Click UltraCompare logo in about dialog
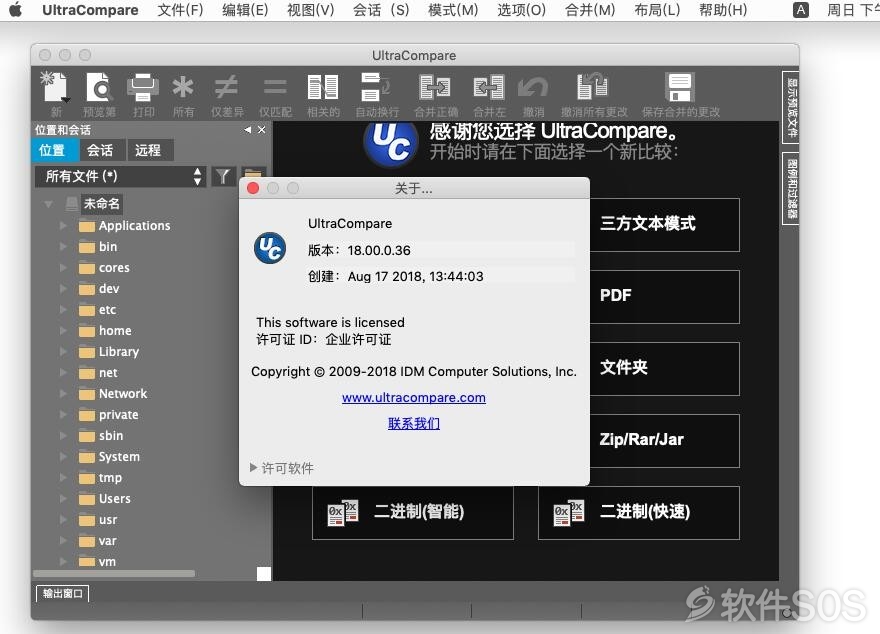 pos(270,248)
